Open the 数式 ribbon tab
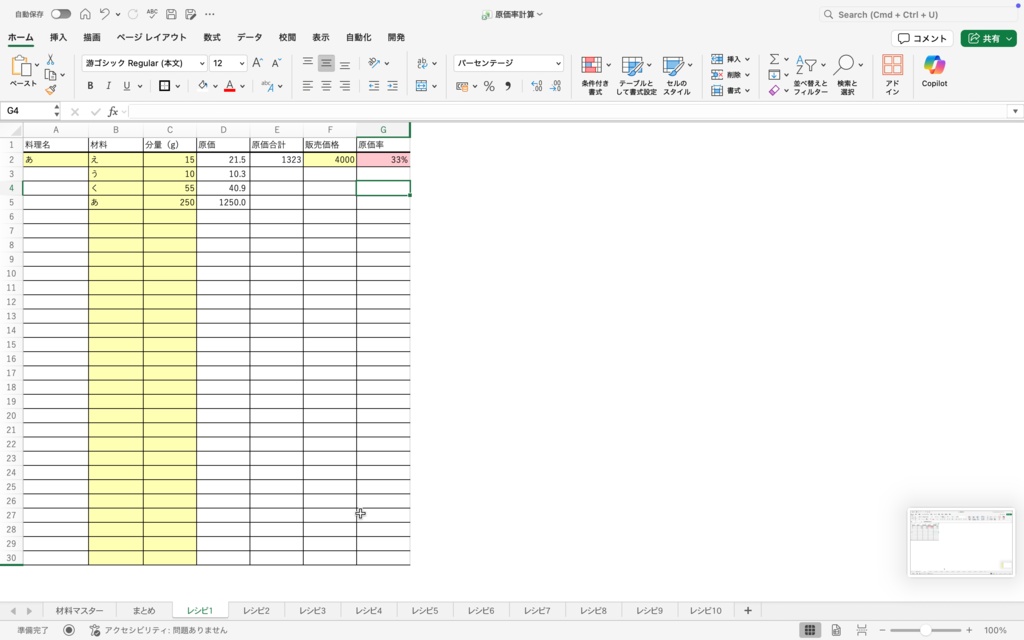Screen dimensions: 1024x640 [212, 38]
